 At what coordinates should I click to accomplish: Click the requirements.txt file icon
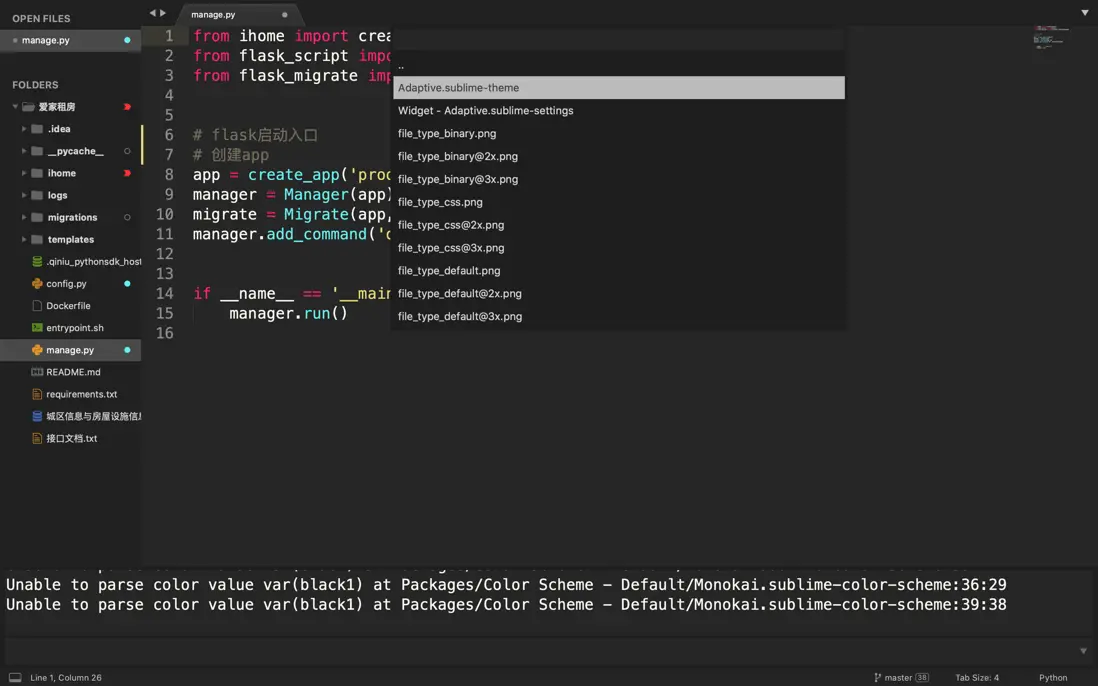tap(37, 394)
